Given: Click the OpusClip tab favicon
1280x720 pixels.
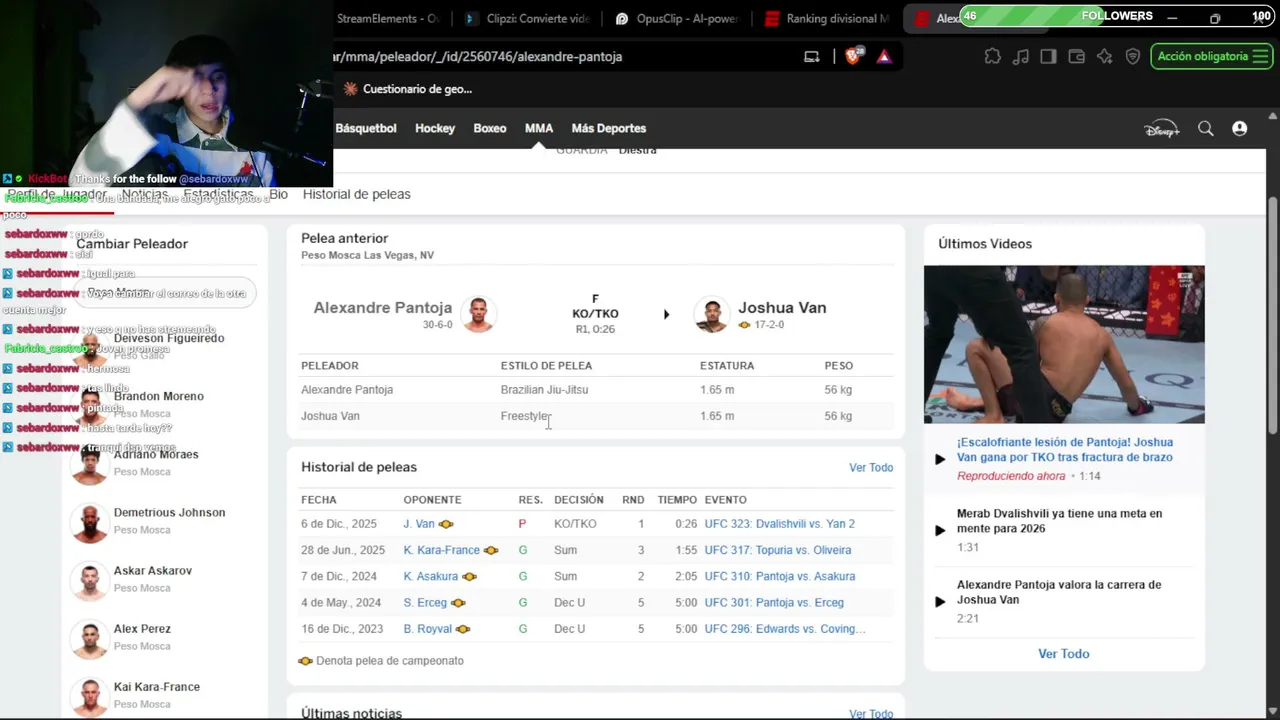Looking at the screenshot, I should tap(621, 18).
